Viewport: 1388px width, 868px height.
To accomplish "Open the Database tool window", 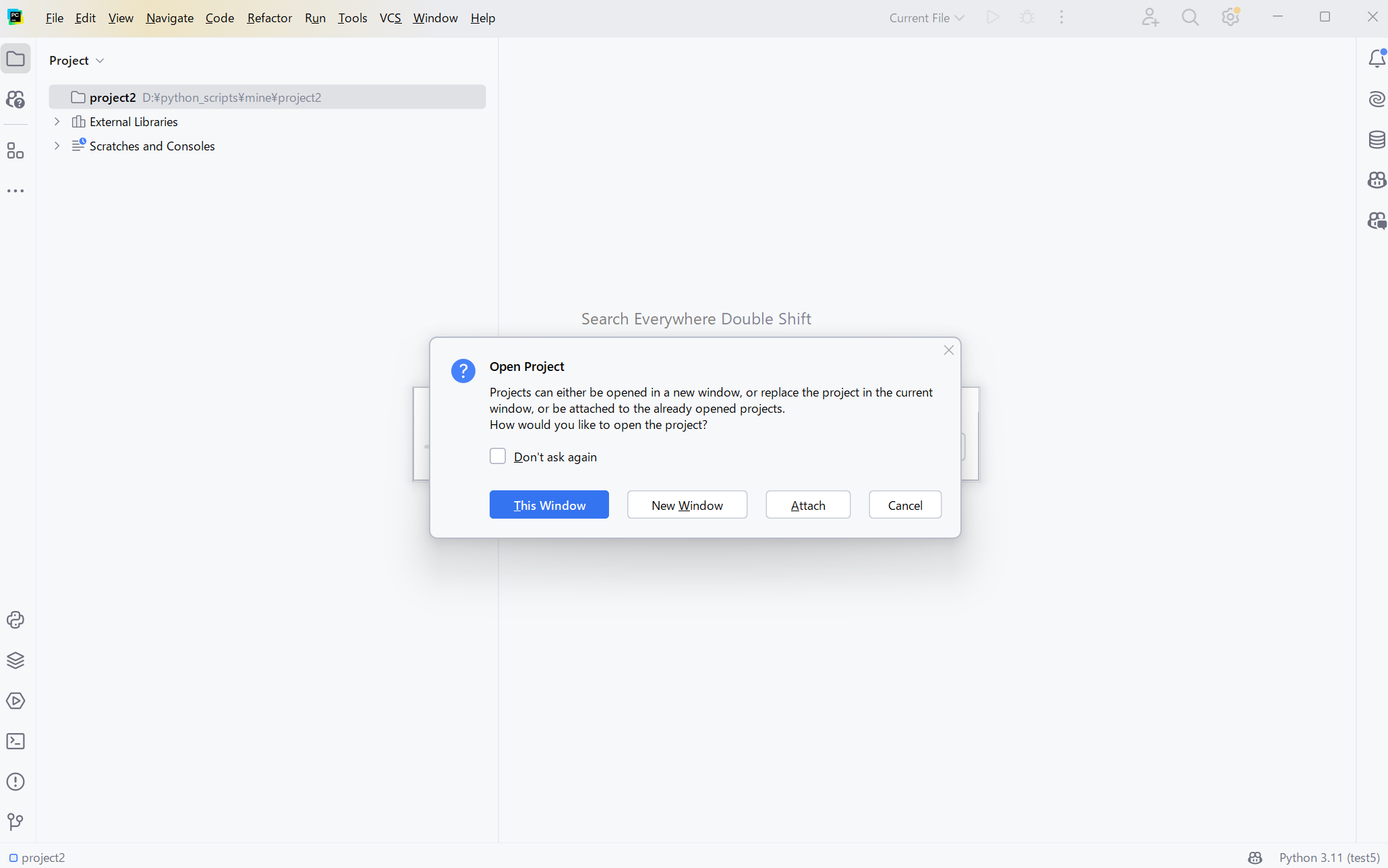I will tap(1376, 140).
